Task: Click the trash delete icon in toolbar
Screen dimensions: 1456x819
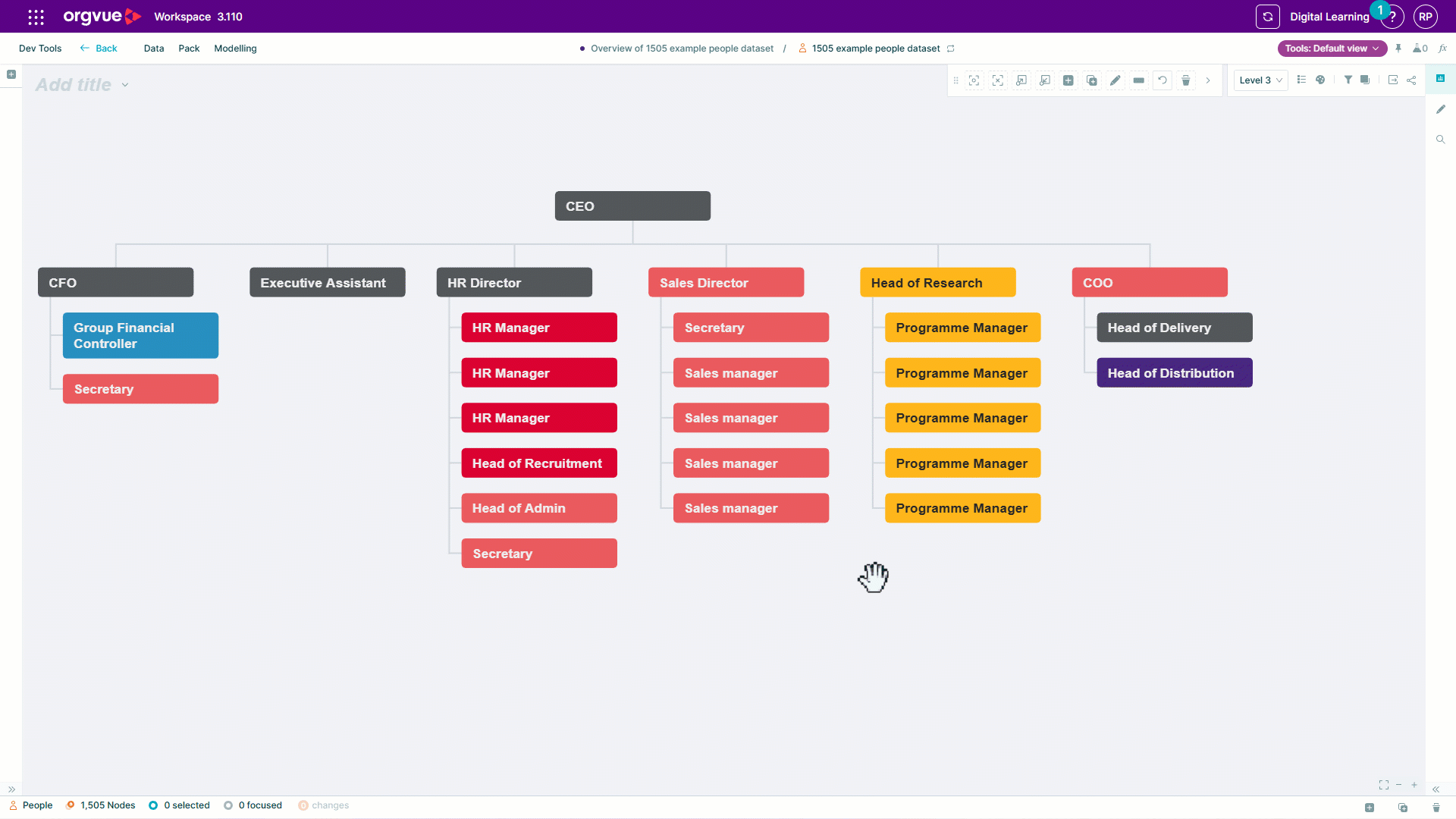Action: coord(1186,80)
